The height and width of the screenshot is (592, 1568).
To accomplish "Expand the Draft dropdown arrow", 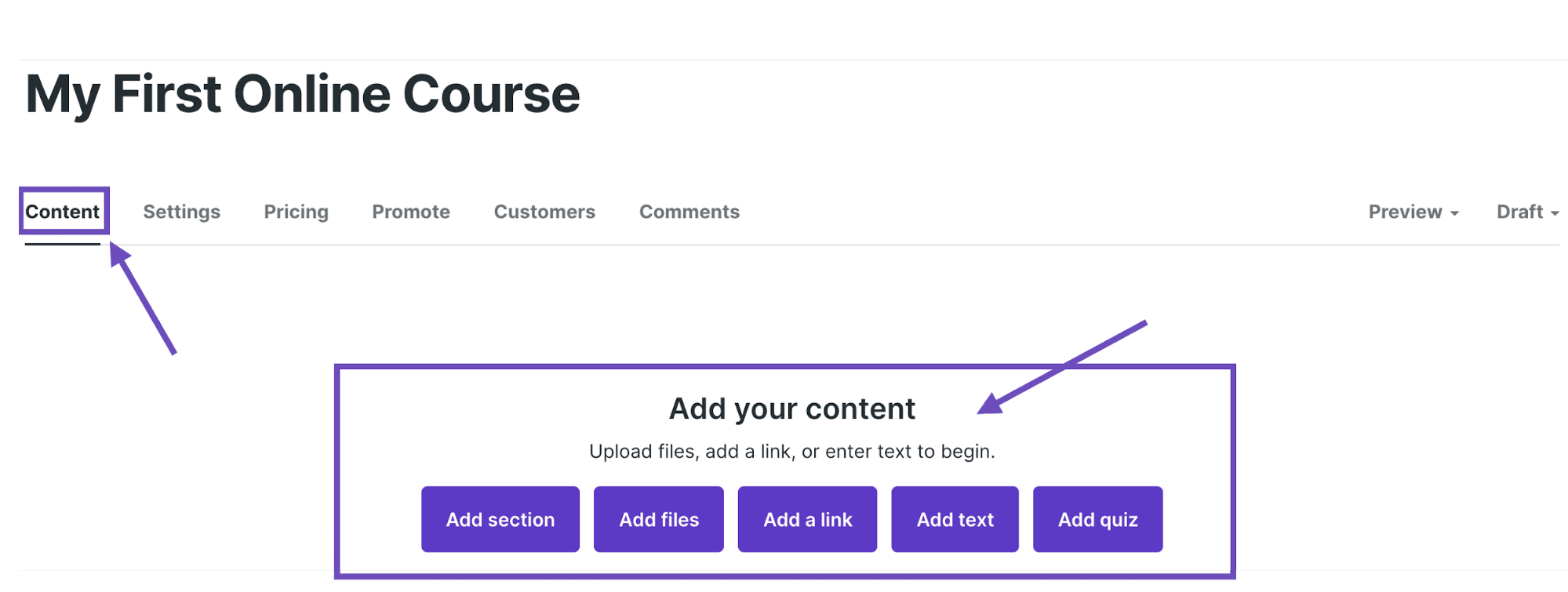I will coord(1556,213).
